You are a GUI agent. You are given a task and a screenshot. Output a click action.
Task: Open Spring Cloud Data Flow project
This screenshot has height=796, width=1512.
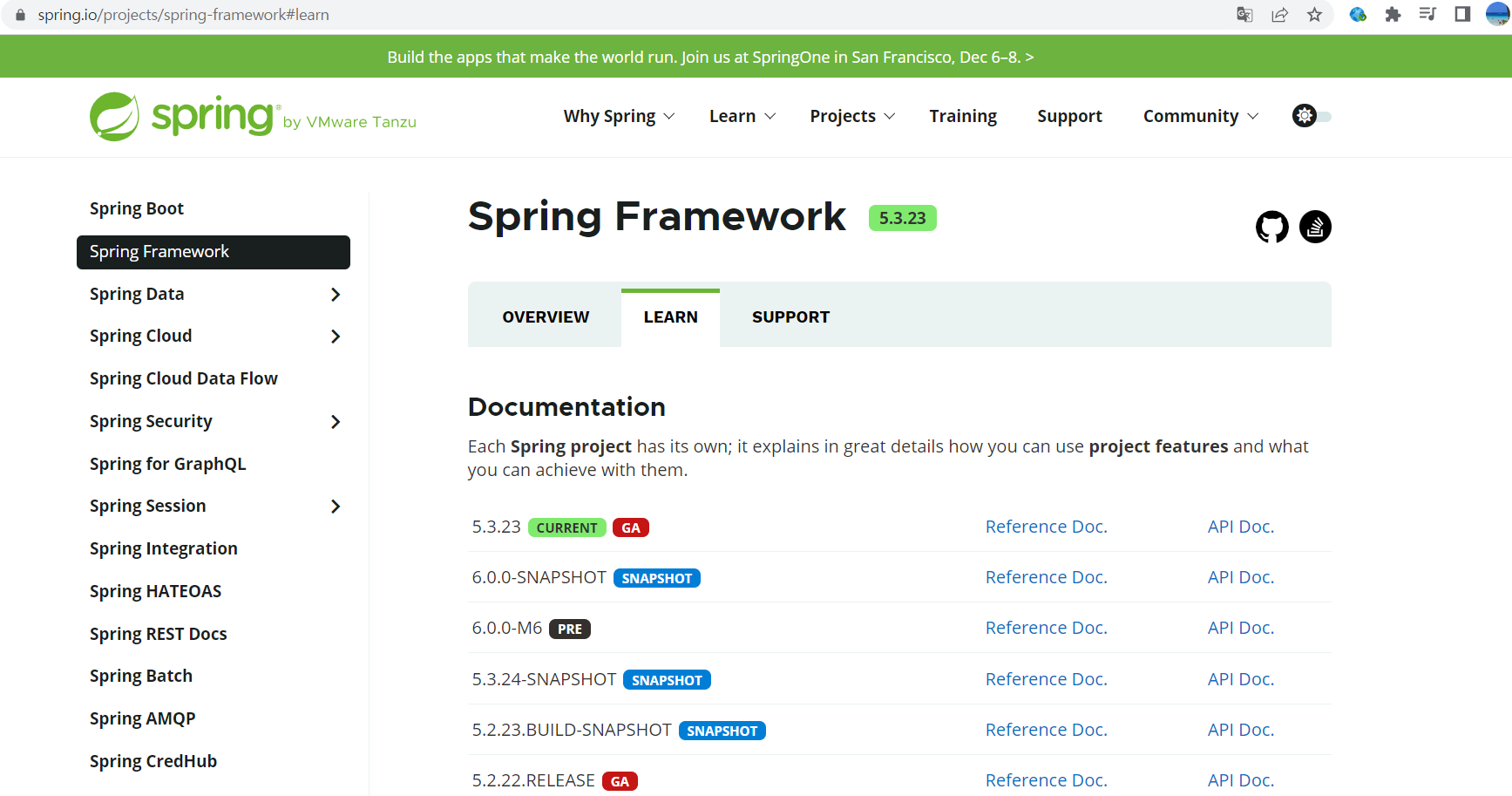184,379
